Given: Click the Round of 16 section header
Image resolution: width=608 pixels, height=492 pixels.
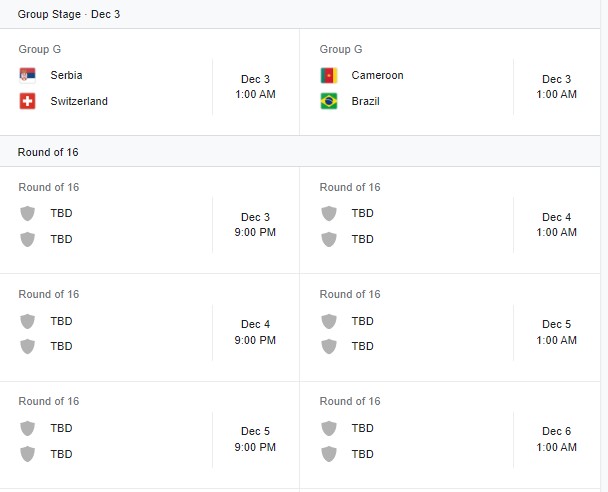Looking at the screenshot, I should tap(48, 152).
